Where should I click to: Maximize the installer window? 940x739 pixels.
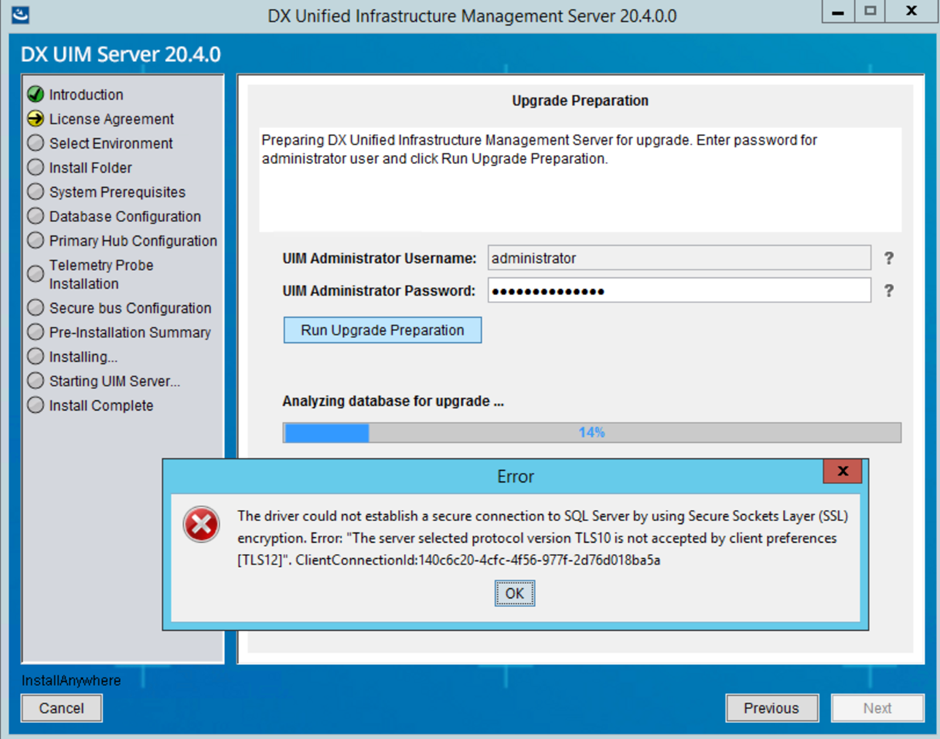870,11
